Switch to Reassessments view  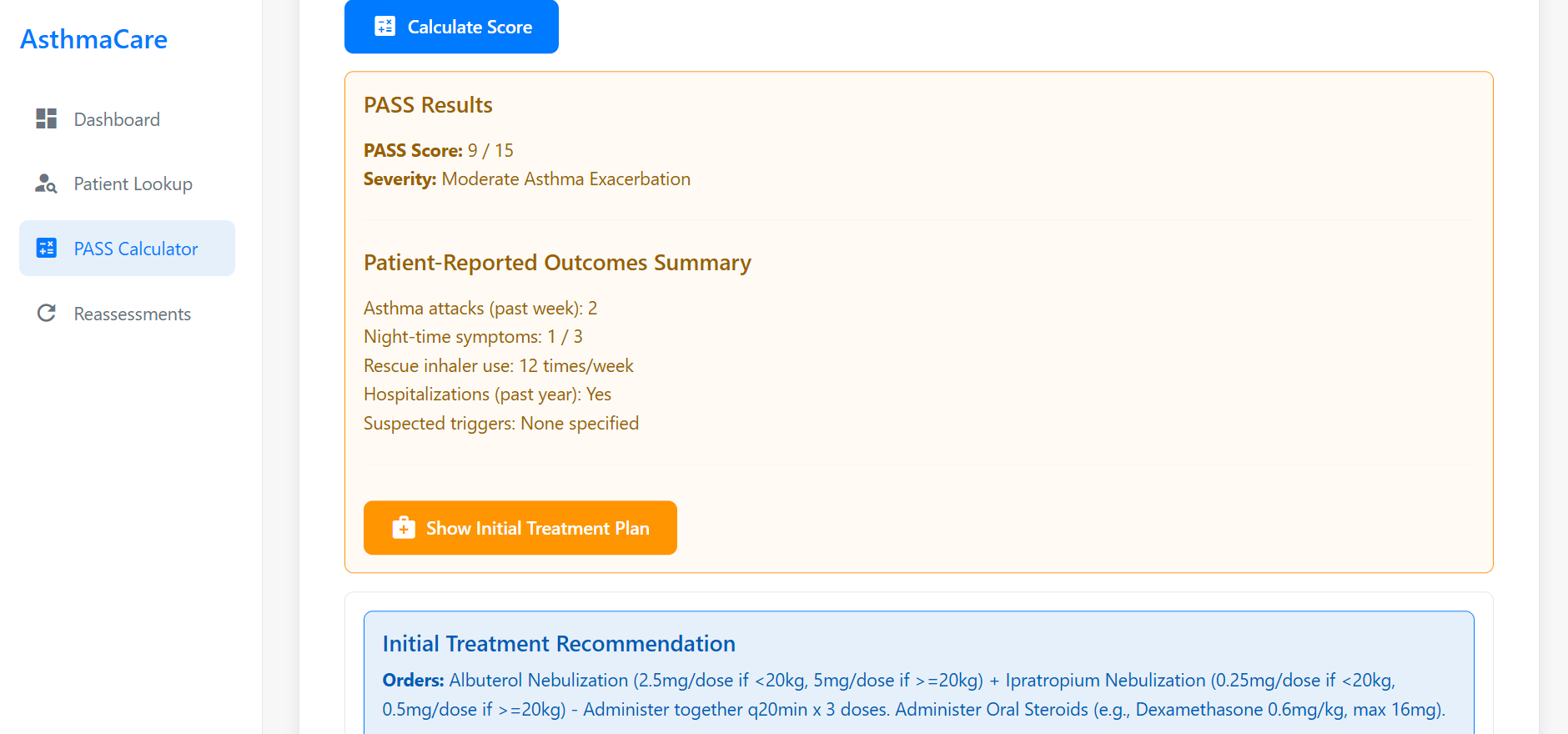[131, 313]
